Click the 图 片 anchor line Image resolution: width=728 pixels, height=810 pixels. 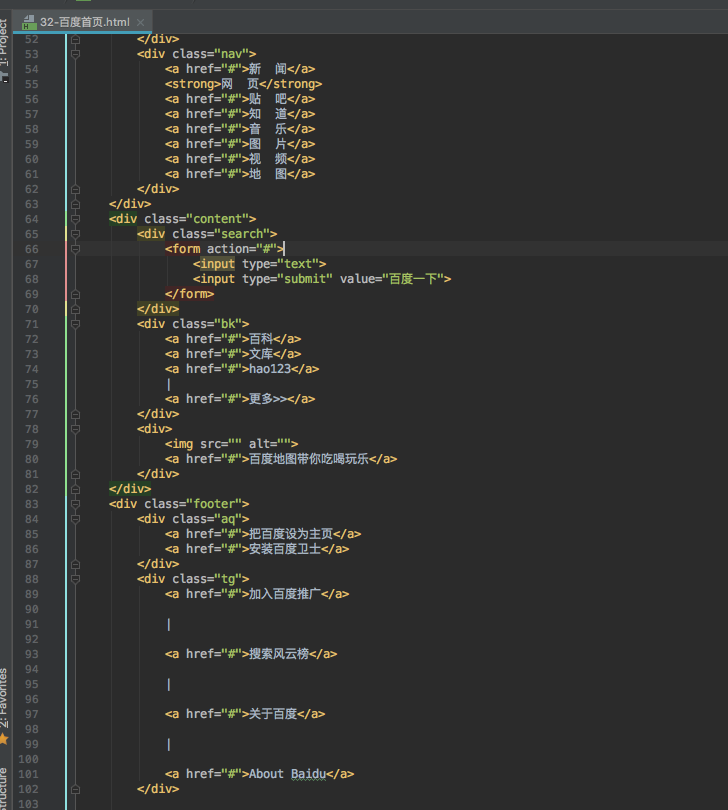pos(240,144)
